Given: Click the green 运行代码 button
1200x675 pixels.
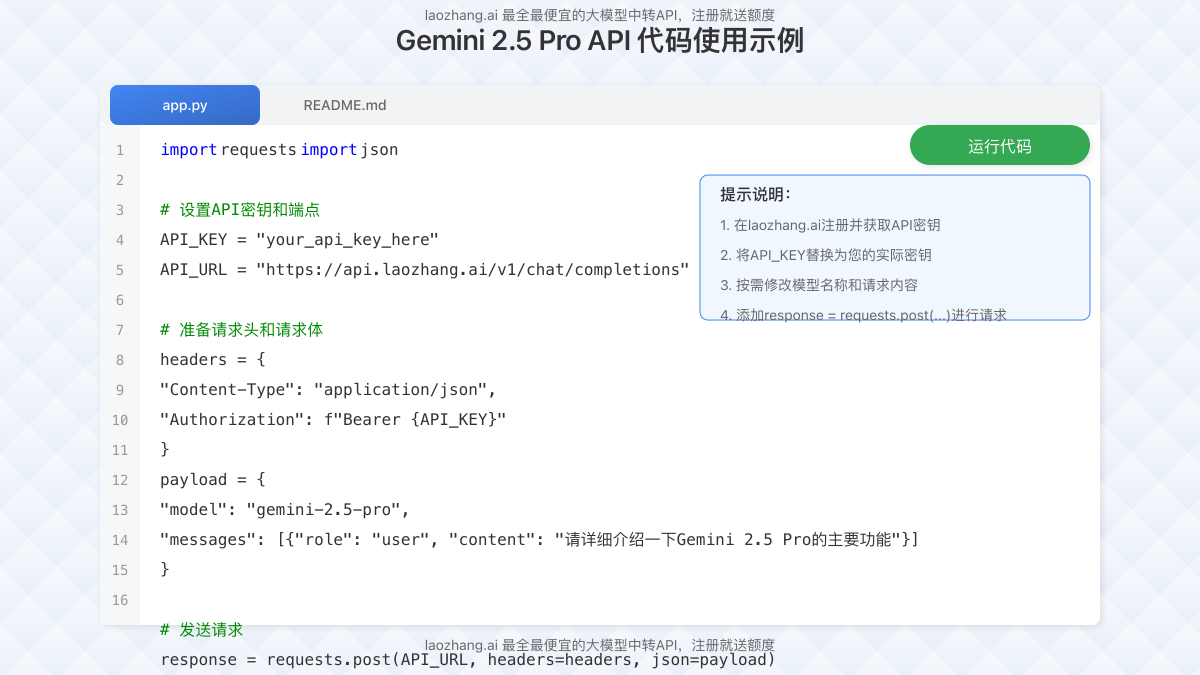Looking at the screenshot, I should pyautogui.click(x=1000, y=146).
